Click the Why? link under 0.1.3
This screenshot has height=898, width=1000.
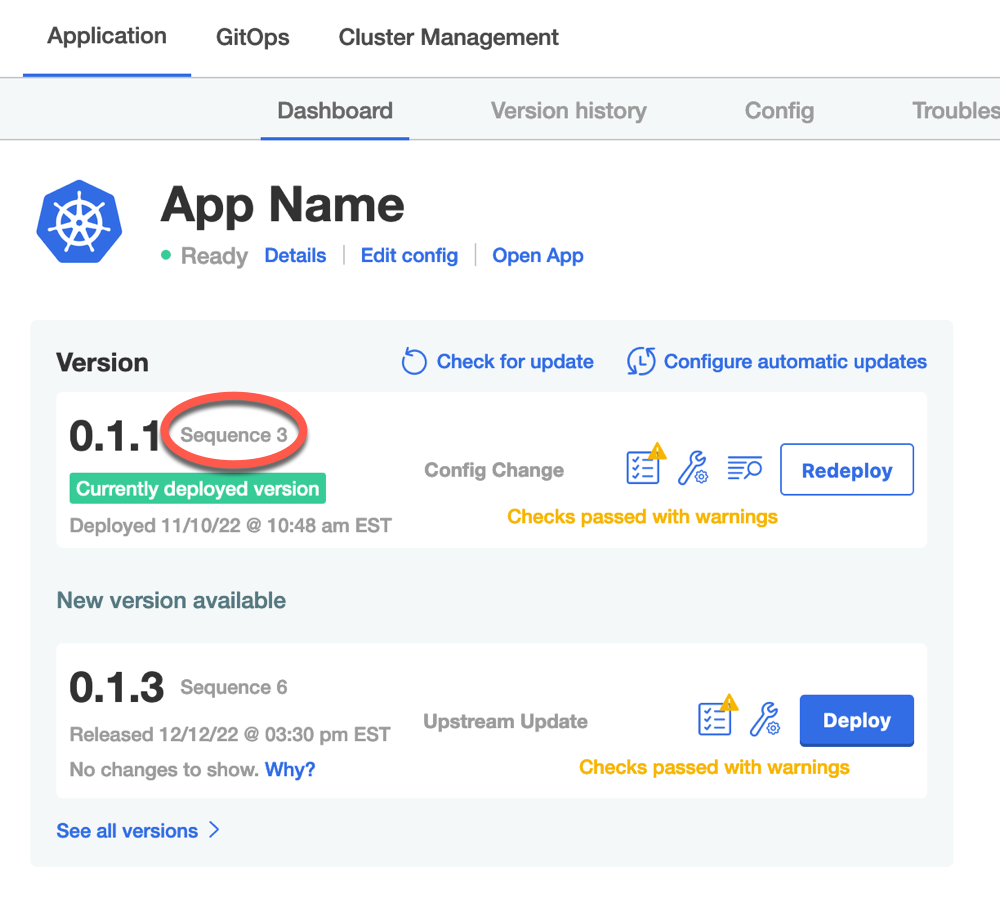[x=290, y=770]
